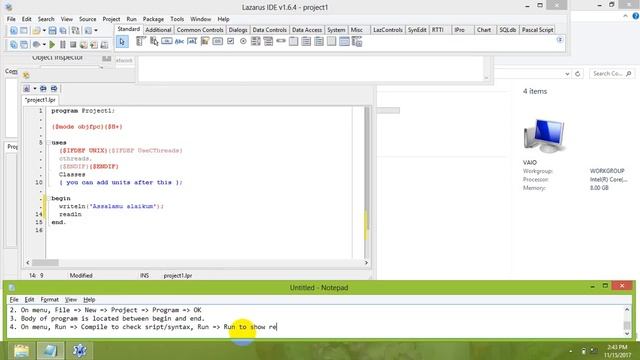Viewport: 640px width, 360px height.
Task: Click the Stop button in Lazarus toolbar
Action: 73,44
